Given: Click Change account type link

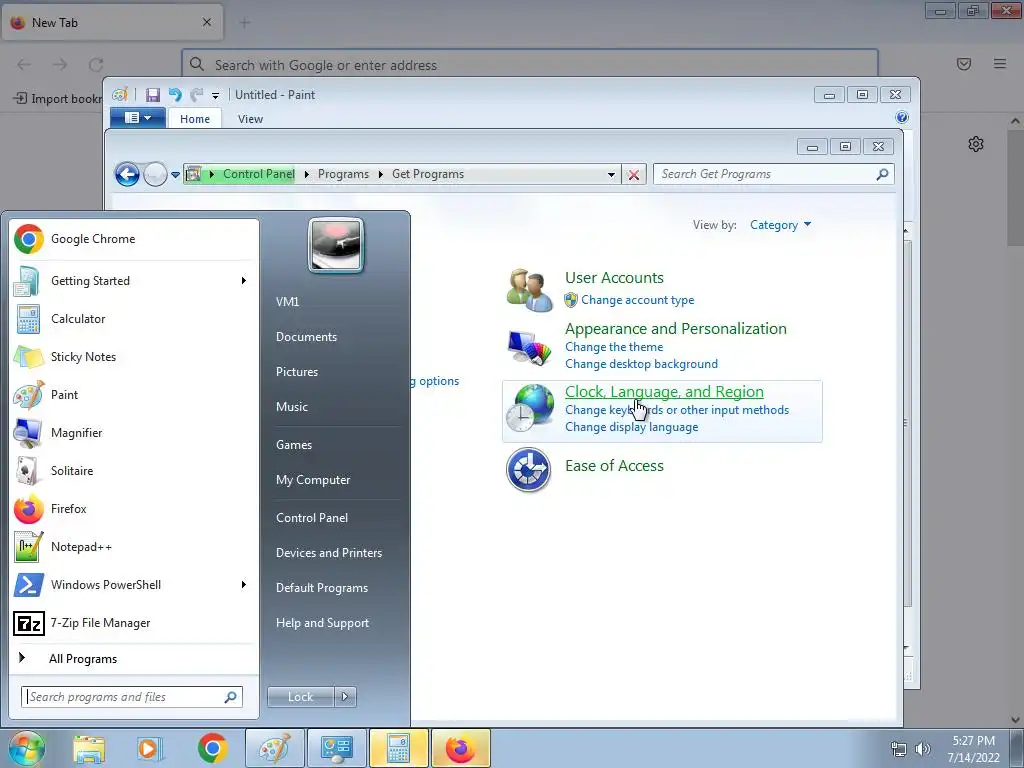Looking at the screenshot, I should point(637,300).
